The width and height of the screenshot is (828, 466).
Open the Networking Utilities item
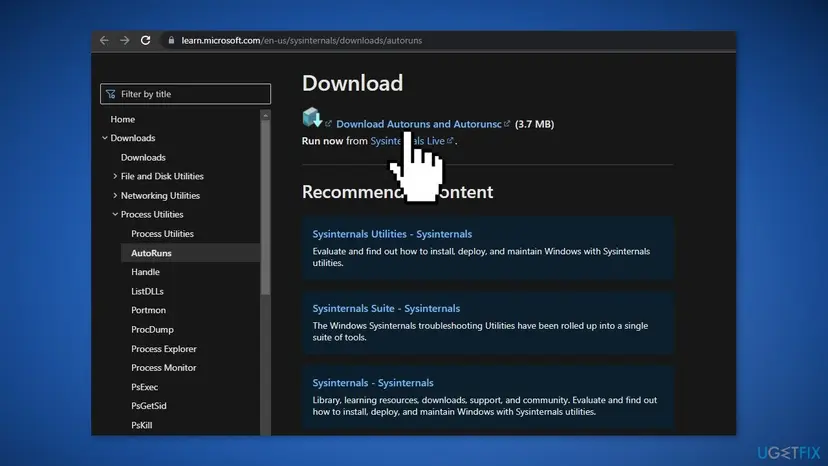click(160, 195)
